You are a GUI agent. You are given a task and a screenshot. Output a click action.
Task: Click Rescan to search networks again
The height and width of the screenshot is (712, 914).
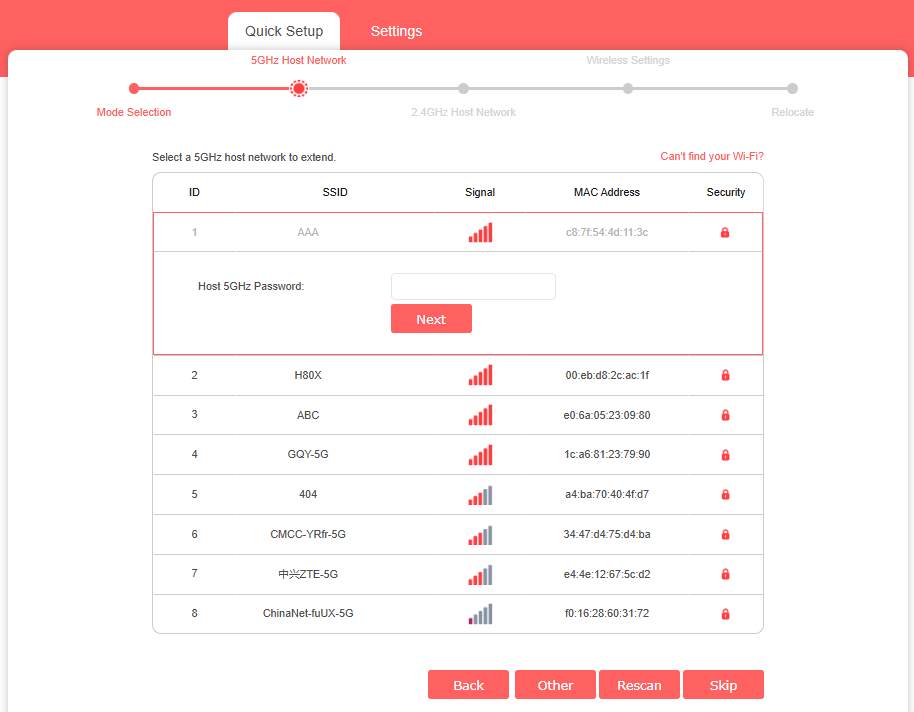click(639, 685)
